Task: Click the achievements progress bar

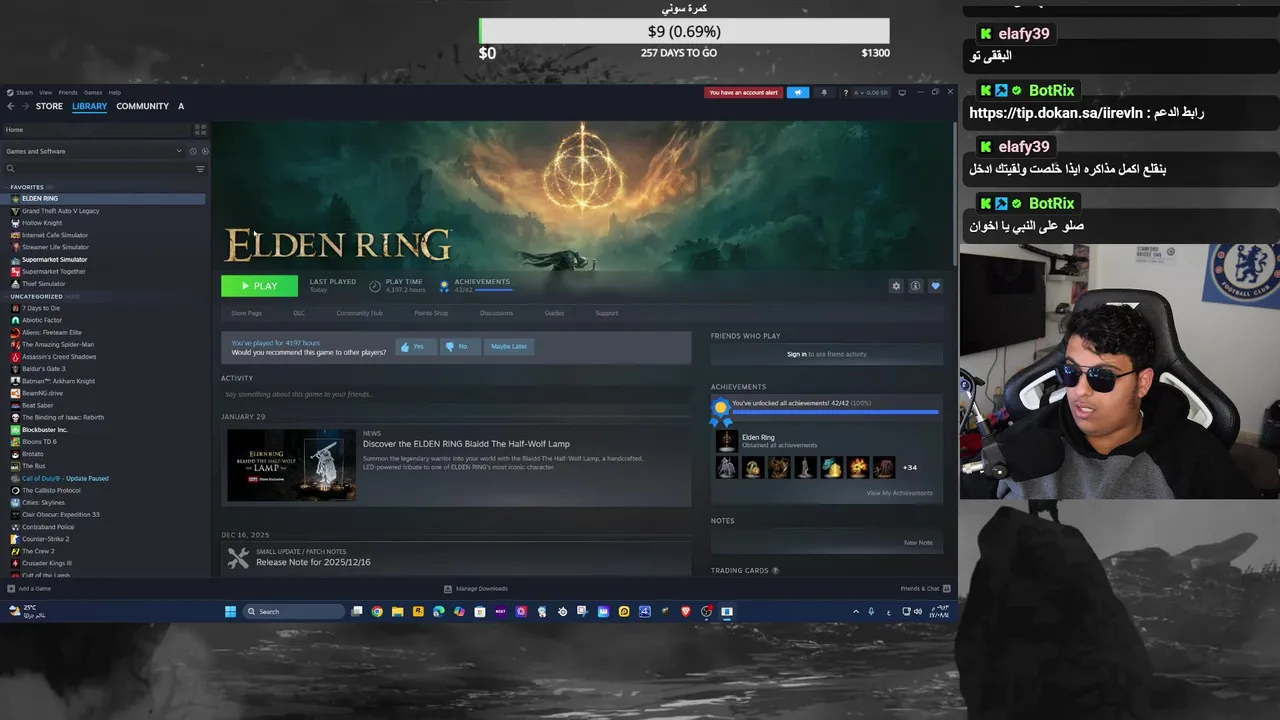Action: coord(835,411)
